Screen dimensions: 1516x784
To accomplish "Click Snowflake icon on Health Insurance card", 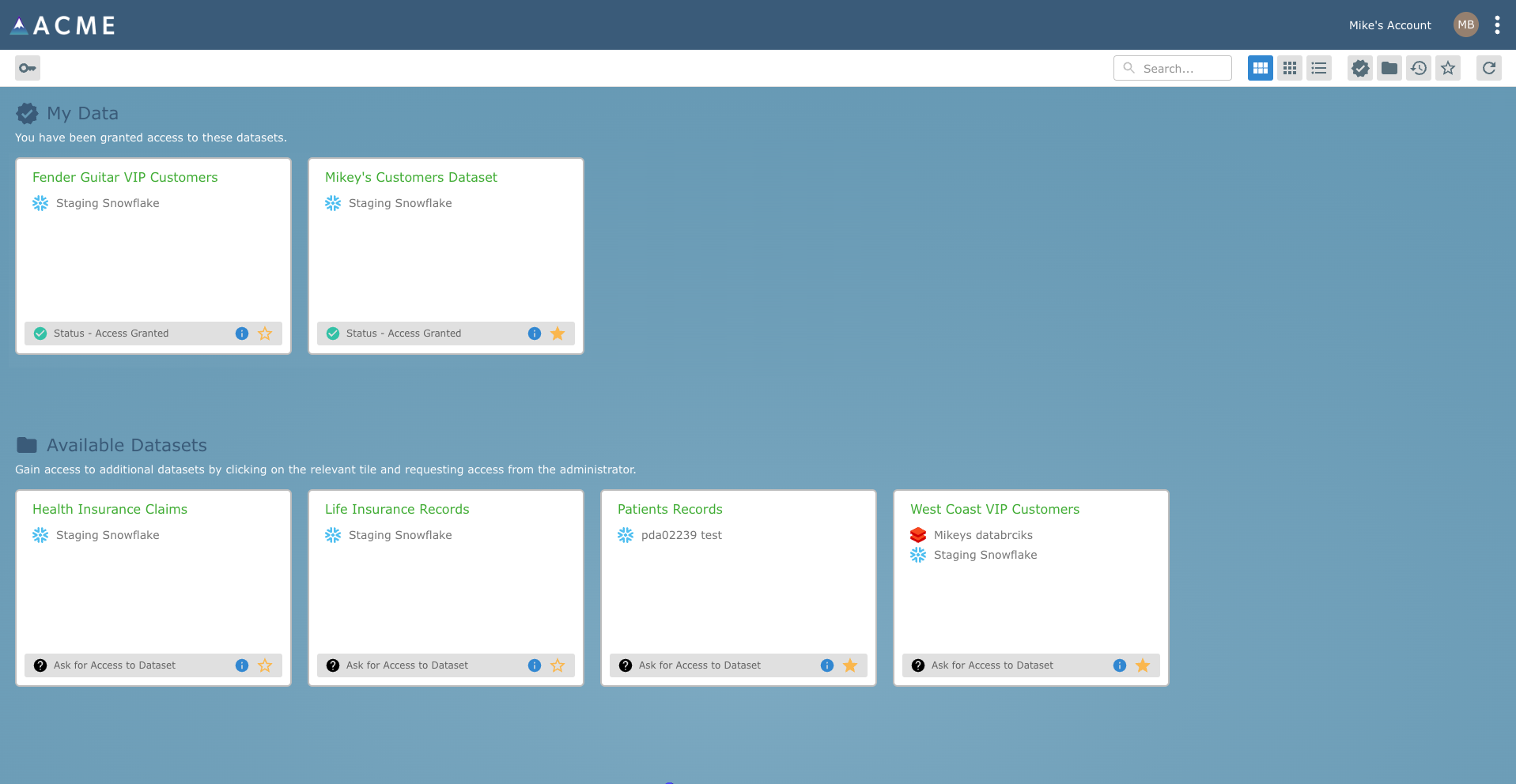I will [40, 535].
